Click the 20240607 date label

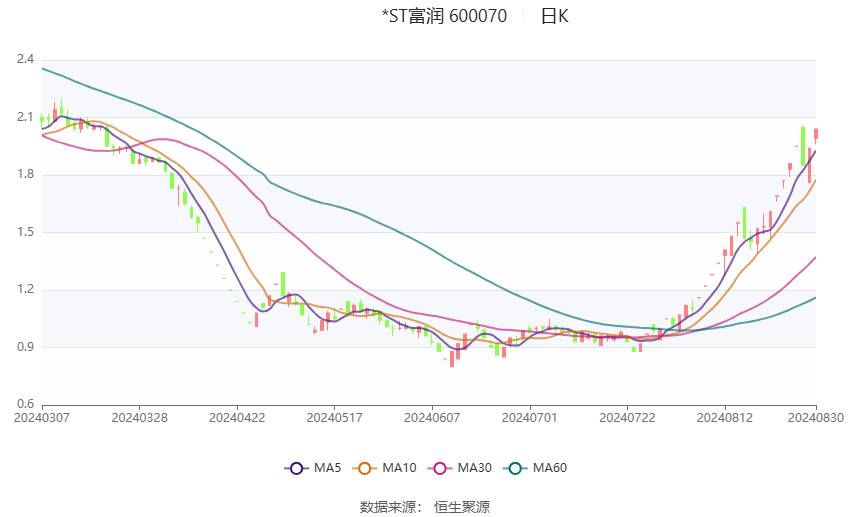[432, 418]
